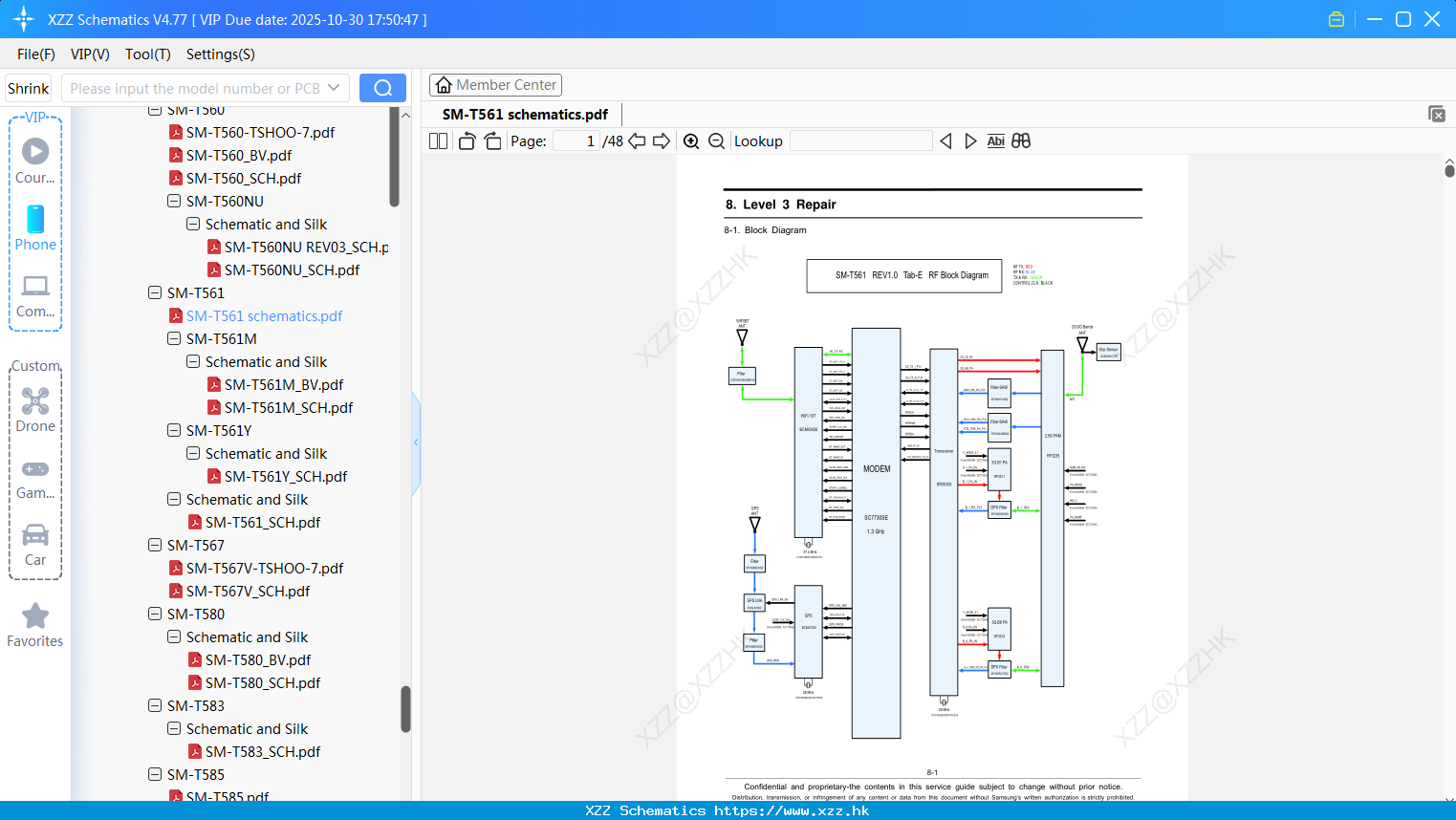Click the Member Center button
This screenshot has width=1456, height=820.
point(495,85)
